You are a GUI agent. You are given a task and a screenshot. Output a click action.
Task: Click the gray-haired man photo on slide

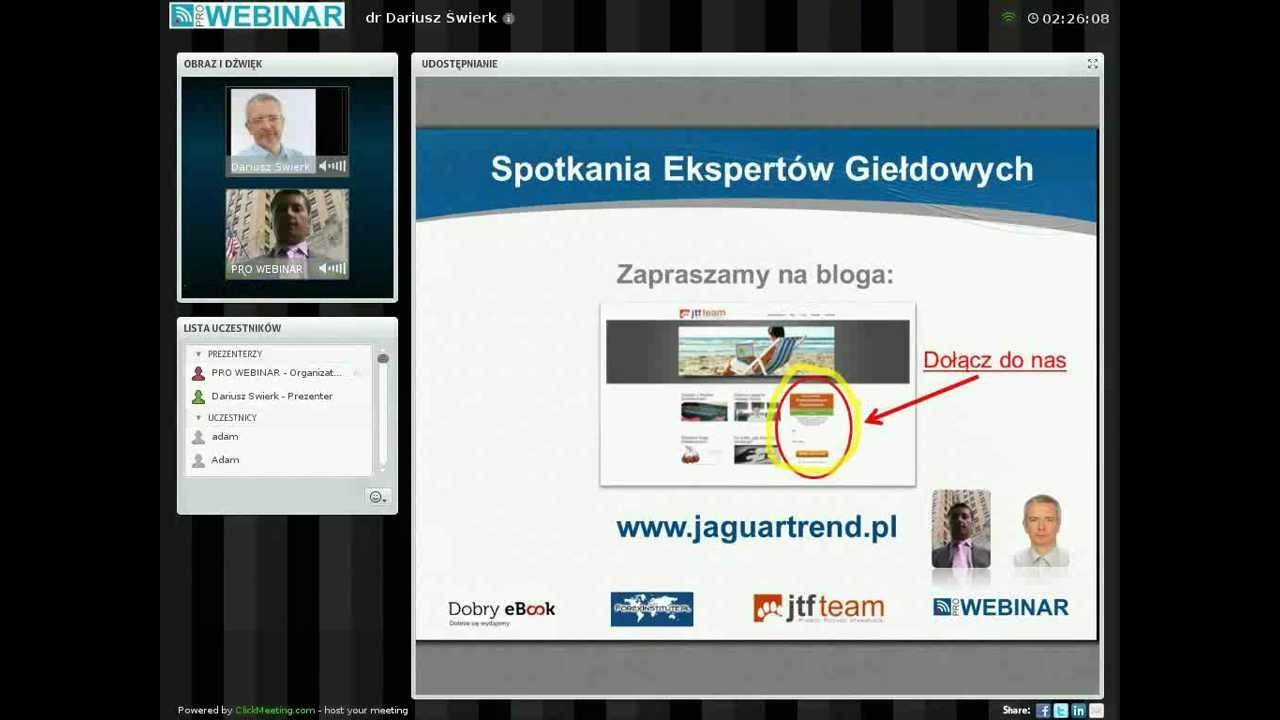point(1041,529)
